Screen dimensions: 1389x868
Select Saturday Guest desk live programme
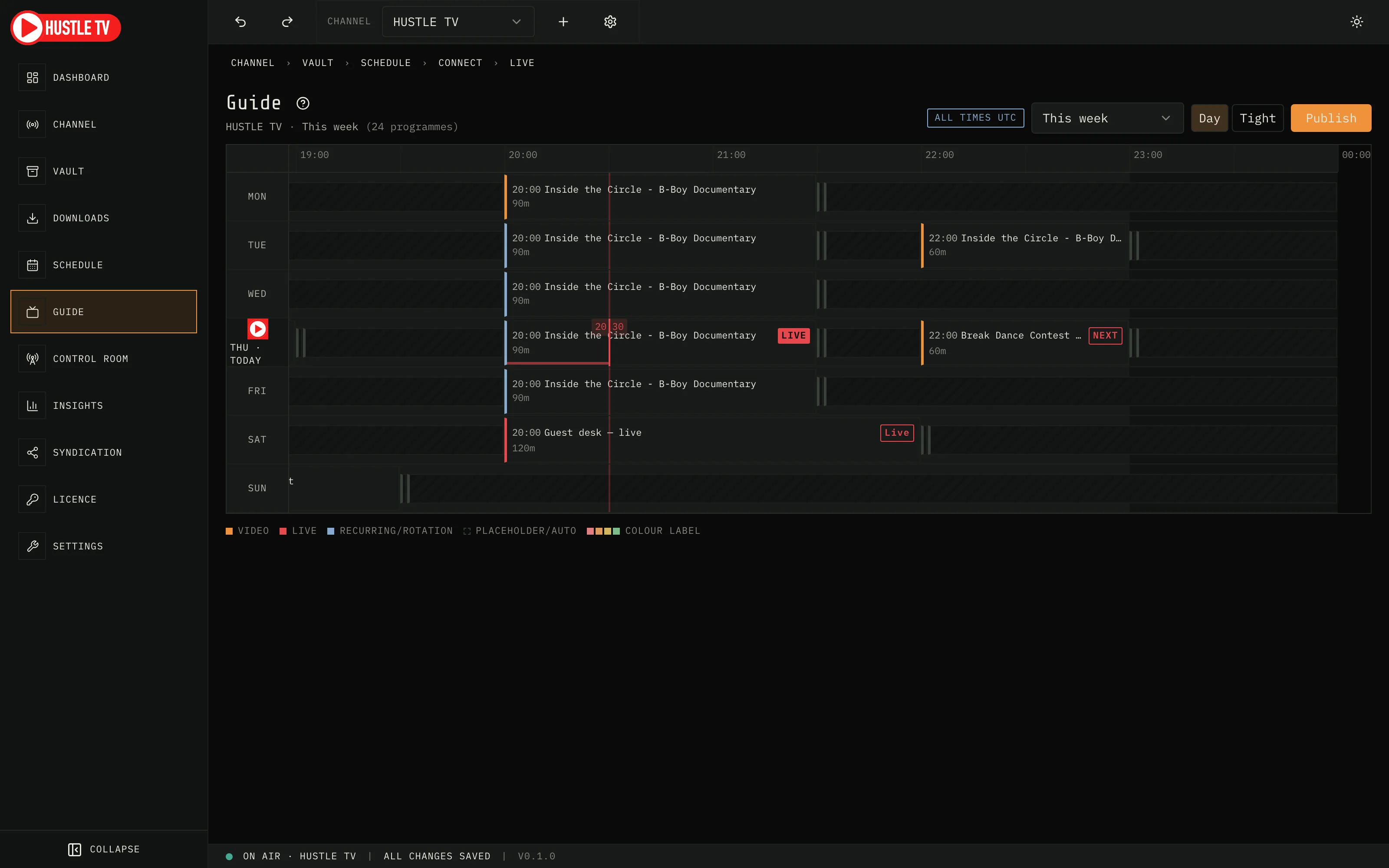(712, 441)
